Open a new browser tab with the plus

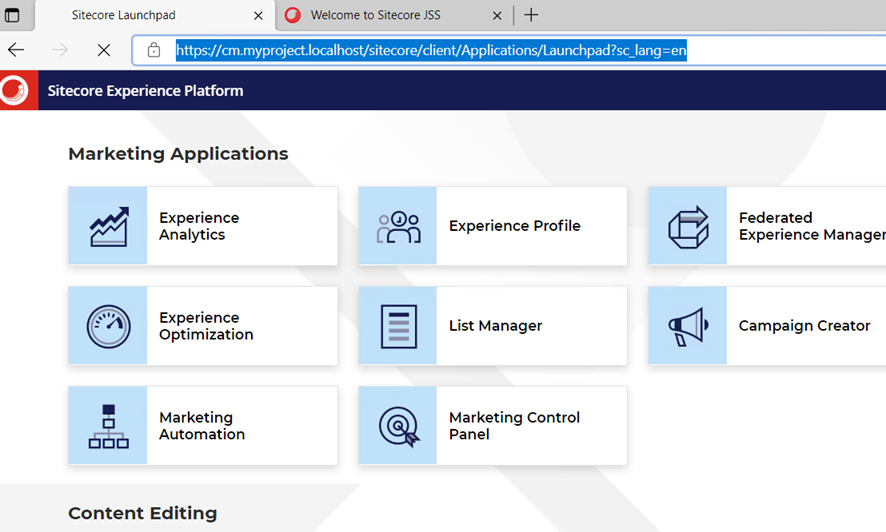click(531, 15)
